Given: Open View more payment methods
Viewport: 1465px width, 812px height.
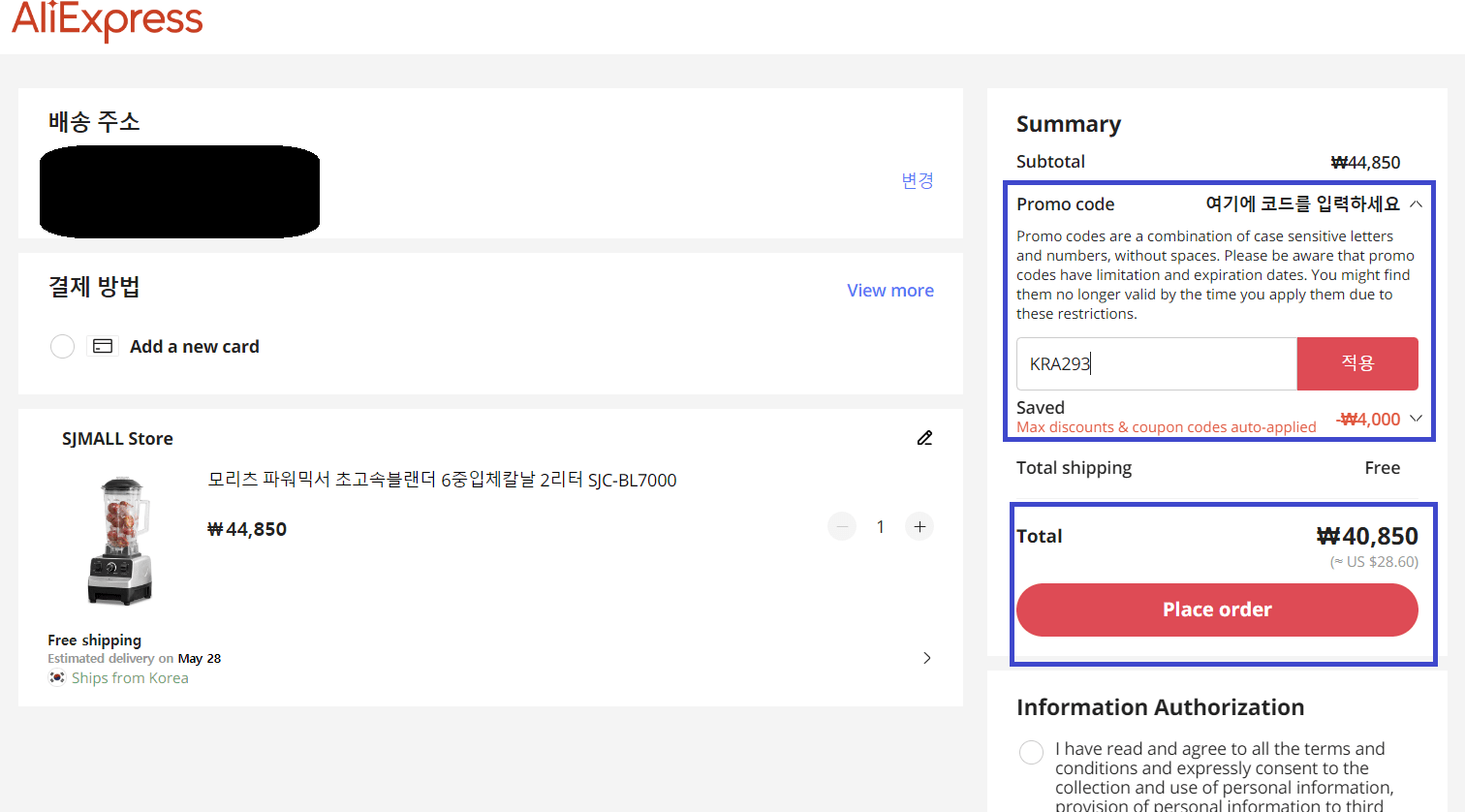Looking at the screenshot, I should (890, 290).
